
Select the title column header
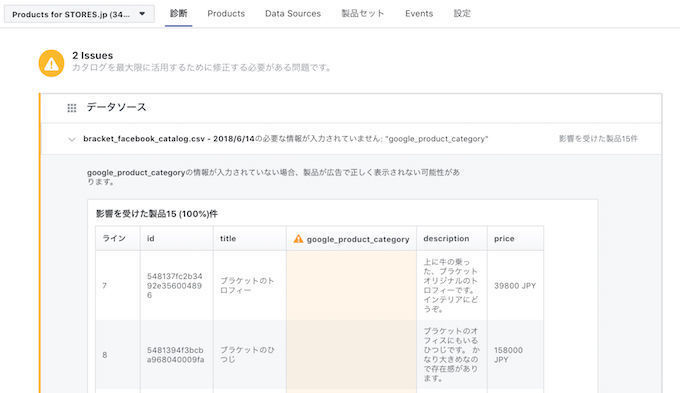[x=249, y=239]
